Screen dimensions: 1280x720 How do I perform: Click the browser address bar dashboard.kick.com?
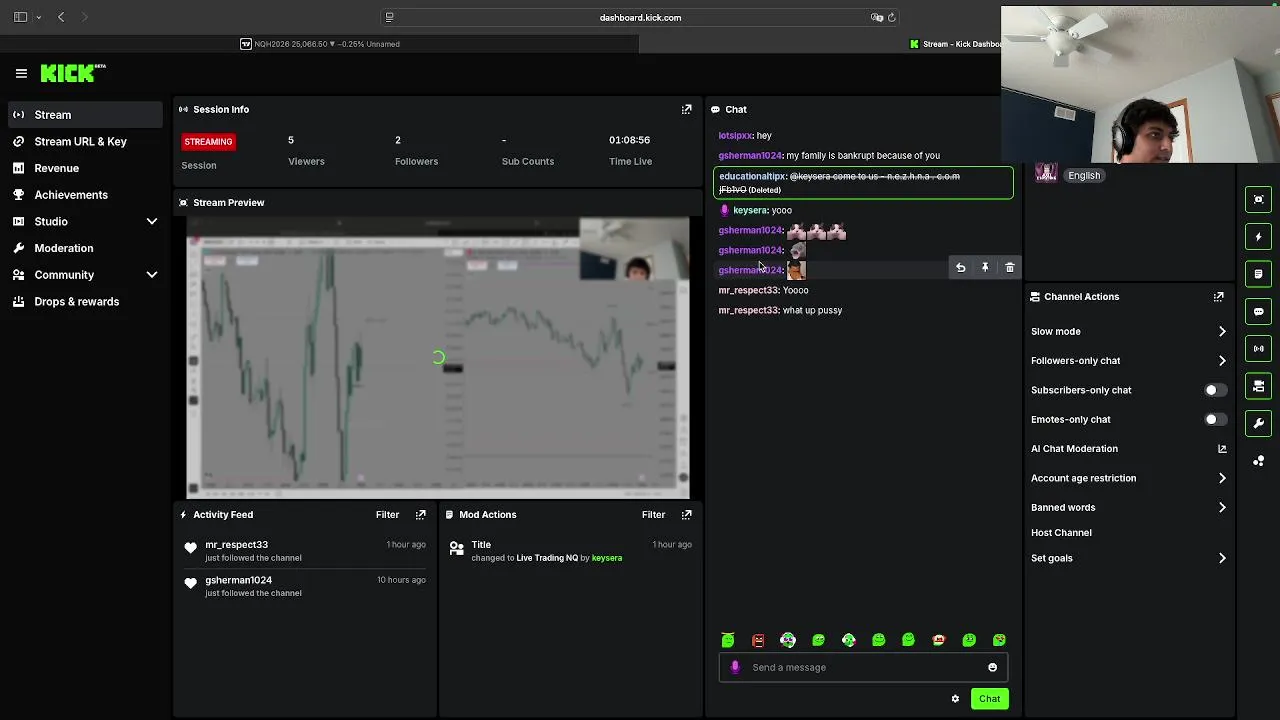tap(640, 17)
